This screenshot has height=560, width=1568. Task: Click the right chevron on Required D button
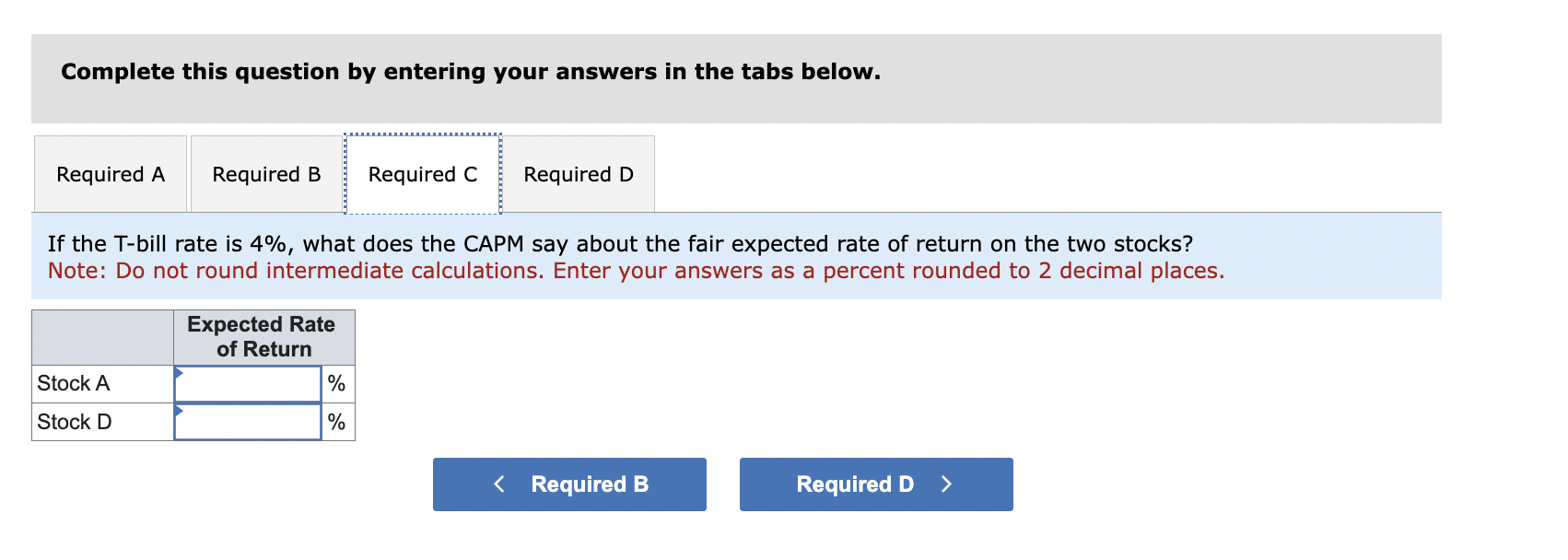(x=947, y=484)
